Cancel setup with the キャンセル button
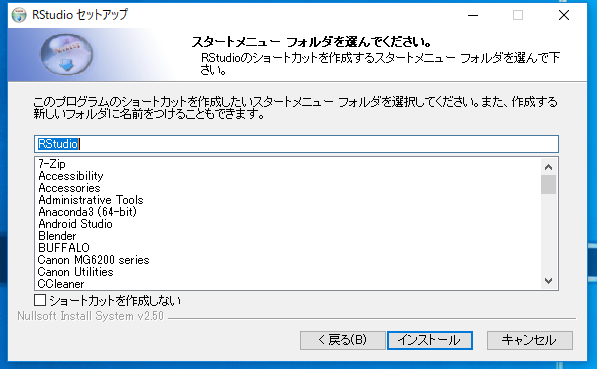This screenshot has height=369, width=597. [530, 340]
